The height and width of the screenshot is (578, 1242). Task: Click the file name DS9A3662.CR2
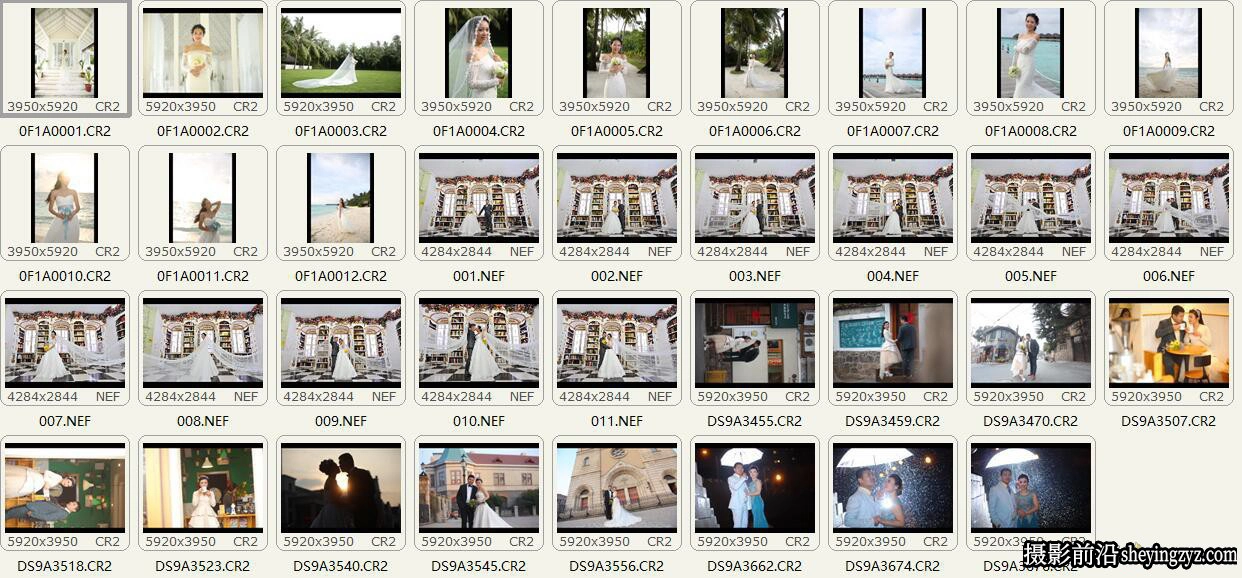755,566
